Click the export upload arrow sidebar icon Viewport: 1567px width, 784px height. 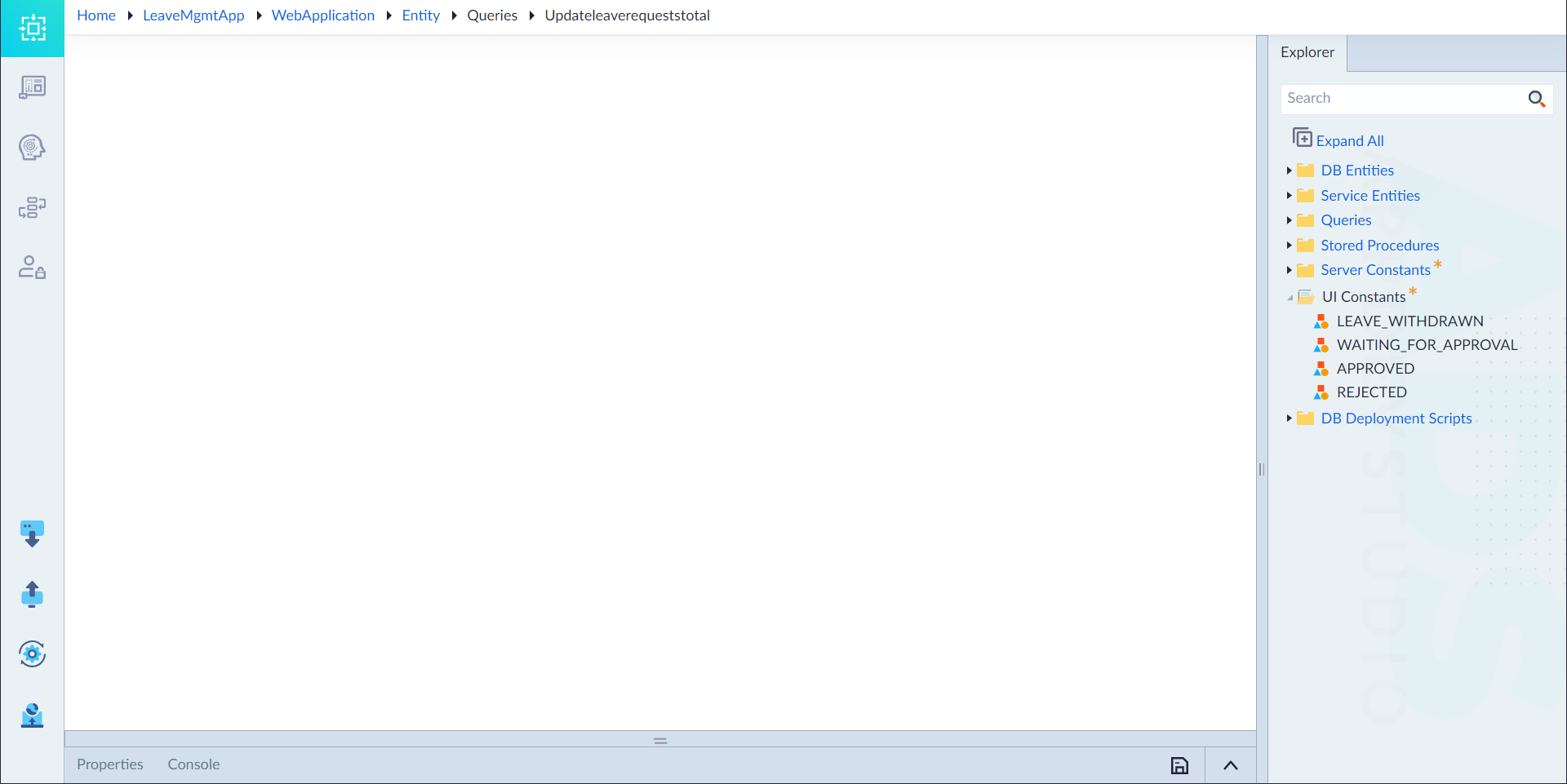32,595
